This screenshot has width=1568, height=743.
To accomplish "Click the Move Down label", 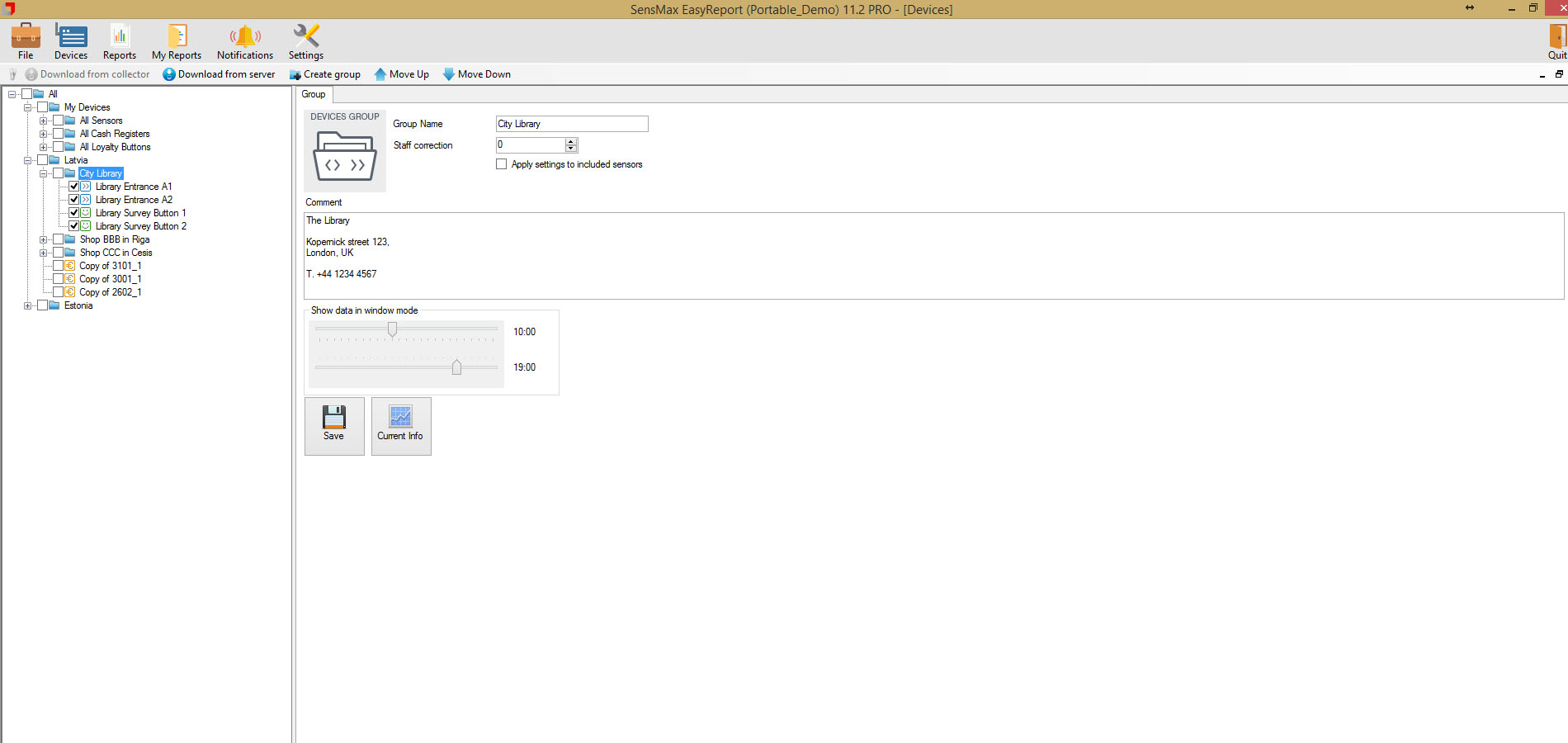I will (x=484, y=74).
